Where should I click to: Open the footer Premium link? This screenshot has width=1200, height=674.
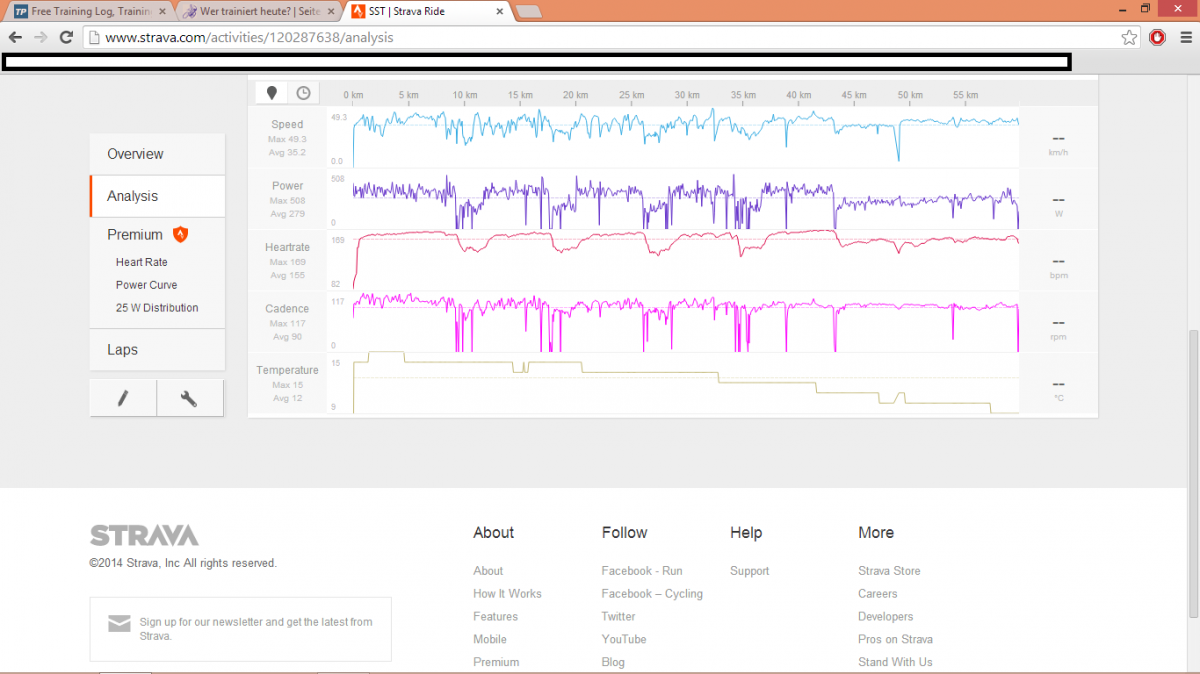click(496, 662)
